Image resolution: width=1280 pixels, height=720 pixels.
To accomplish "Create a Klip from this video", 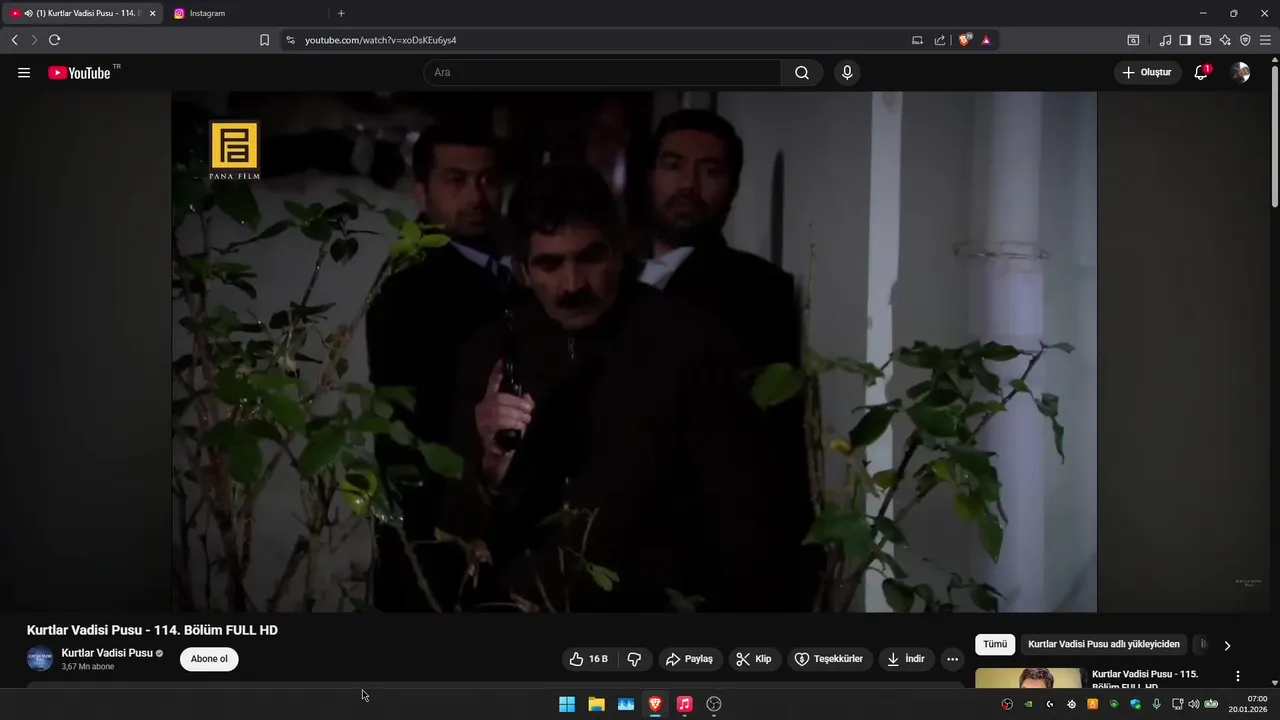I will [754, 659].
